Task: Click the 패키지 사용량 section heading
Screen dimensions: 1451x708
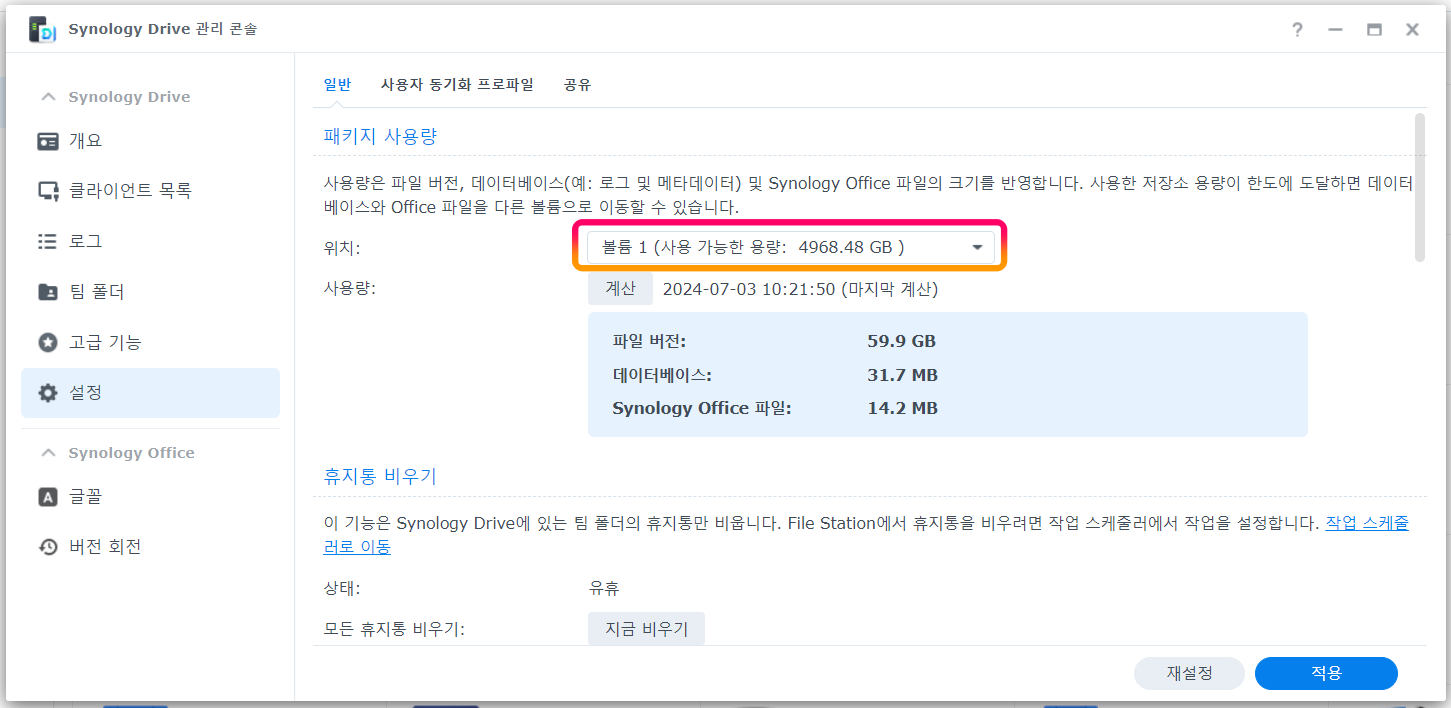Action: click(x=380, y=137)
